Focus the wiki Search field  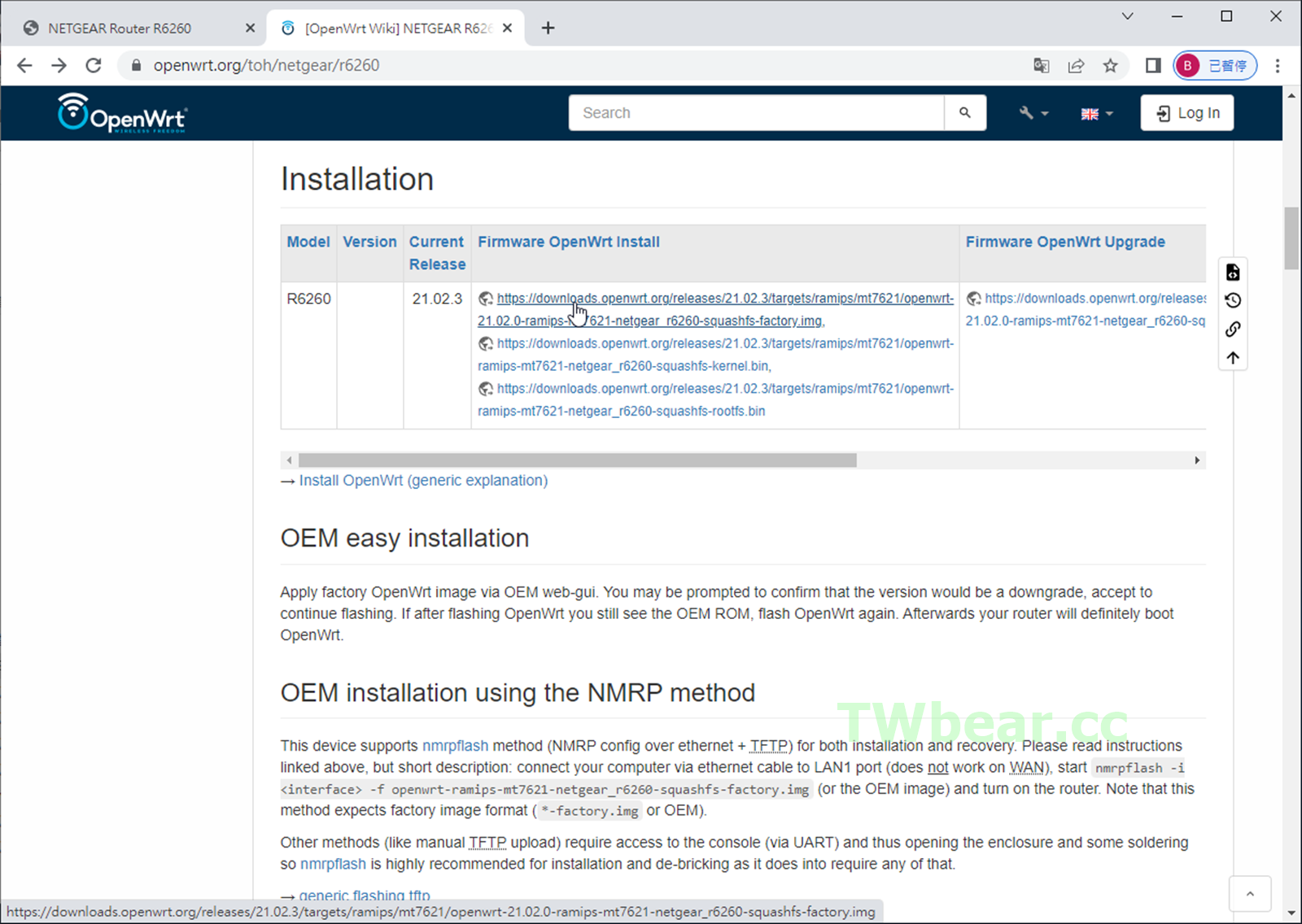coord(756,113)
